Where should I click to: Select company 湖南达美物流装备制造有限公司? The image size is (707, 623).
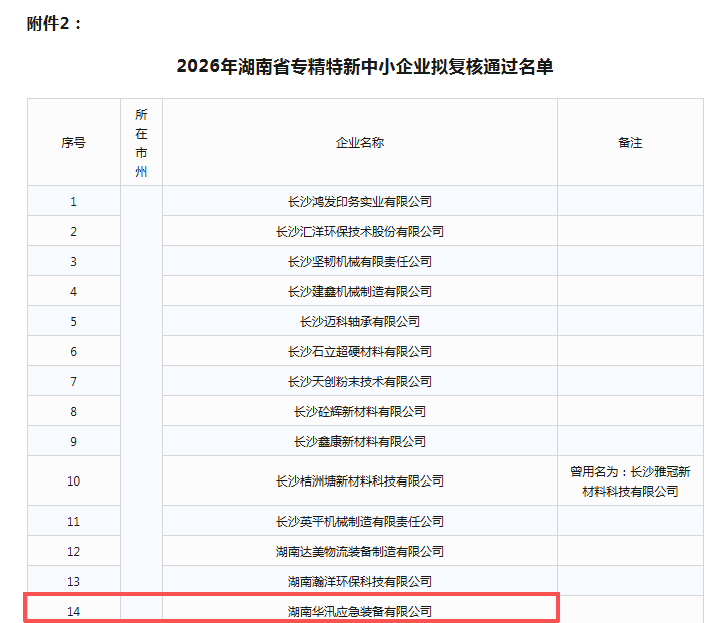[x=360, y=551]
